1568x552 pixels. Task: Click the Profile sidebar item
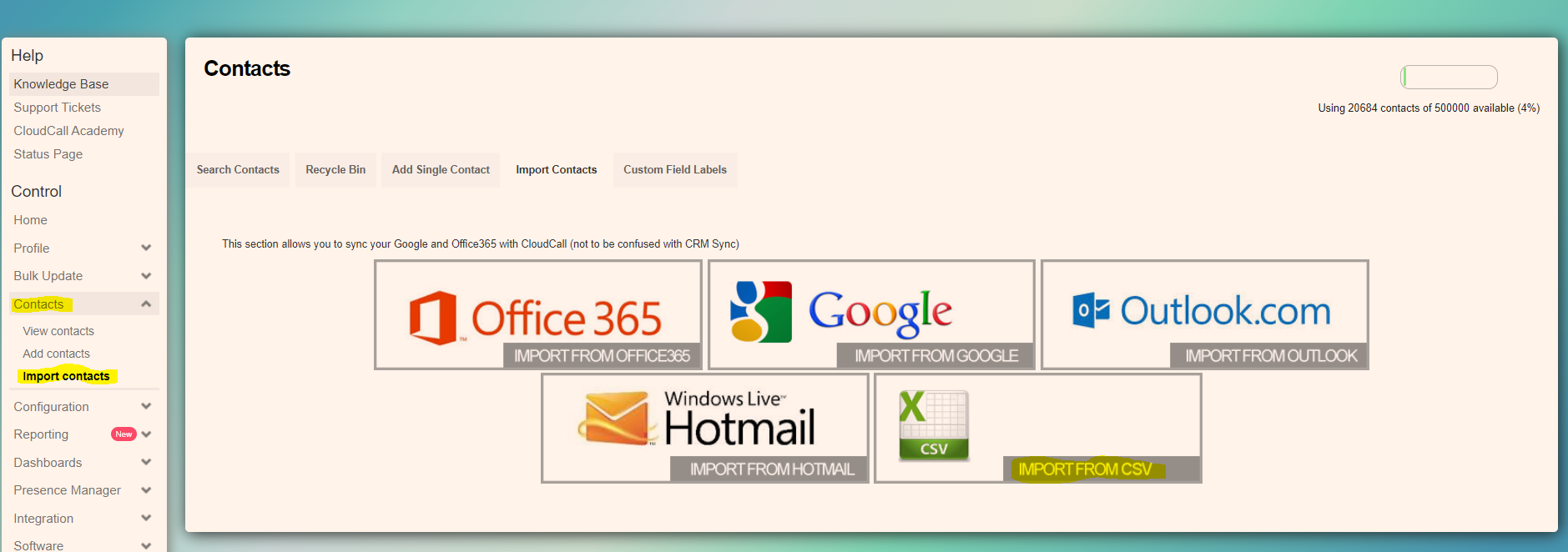click(x=31, y=248)
